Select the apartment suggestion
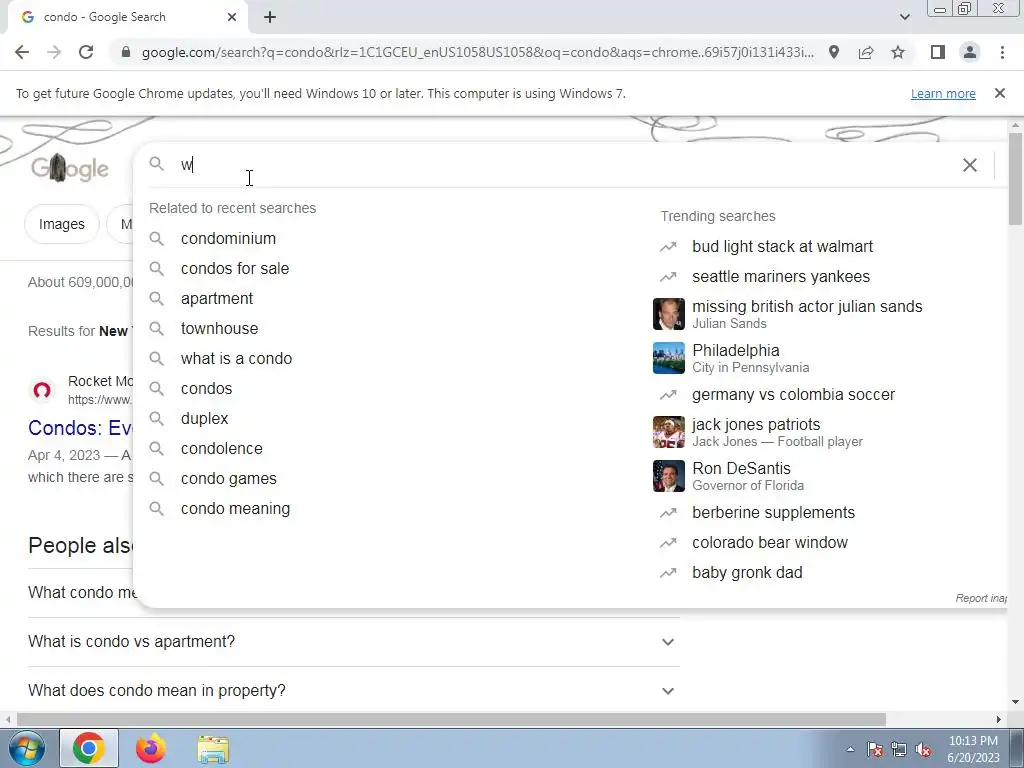This screenshot has height=768, width=1024. point(217,298)
